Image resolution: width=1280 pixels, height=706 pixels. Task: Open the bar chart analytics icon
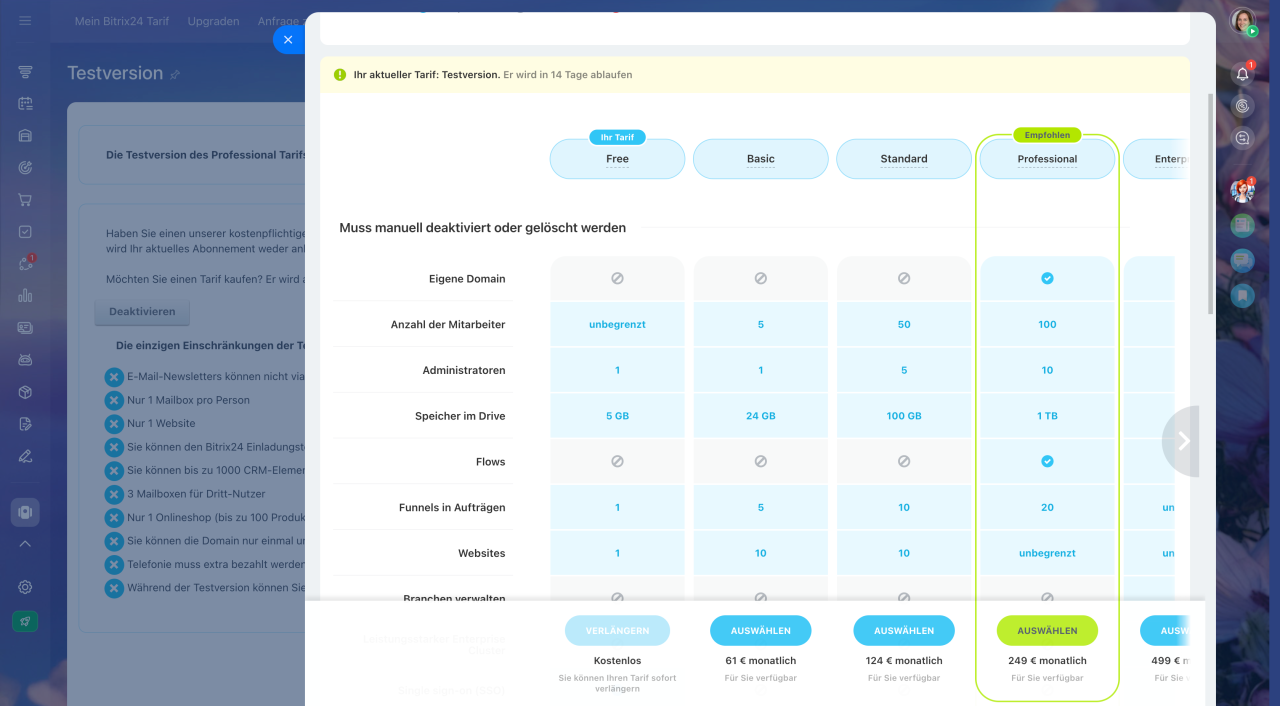click(25, 296)
